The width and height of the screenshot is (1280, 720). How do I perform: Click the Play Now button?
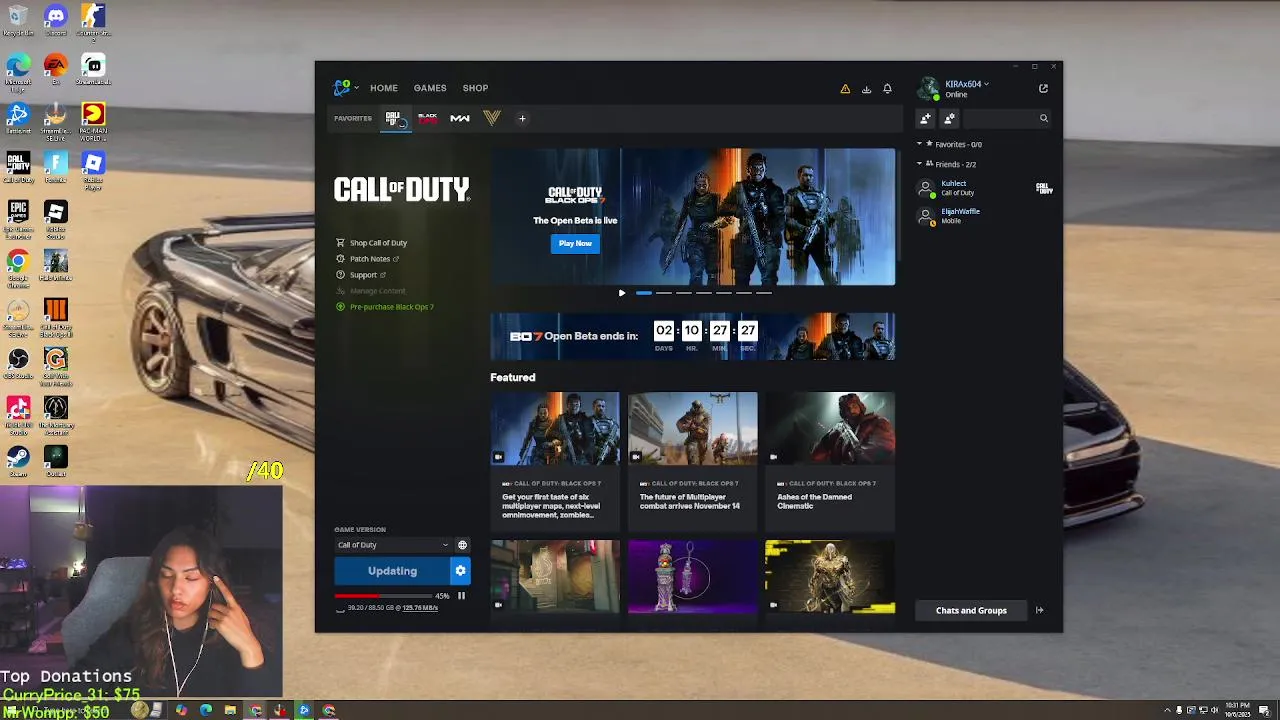click(575, 243)
